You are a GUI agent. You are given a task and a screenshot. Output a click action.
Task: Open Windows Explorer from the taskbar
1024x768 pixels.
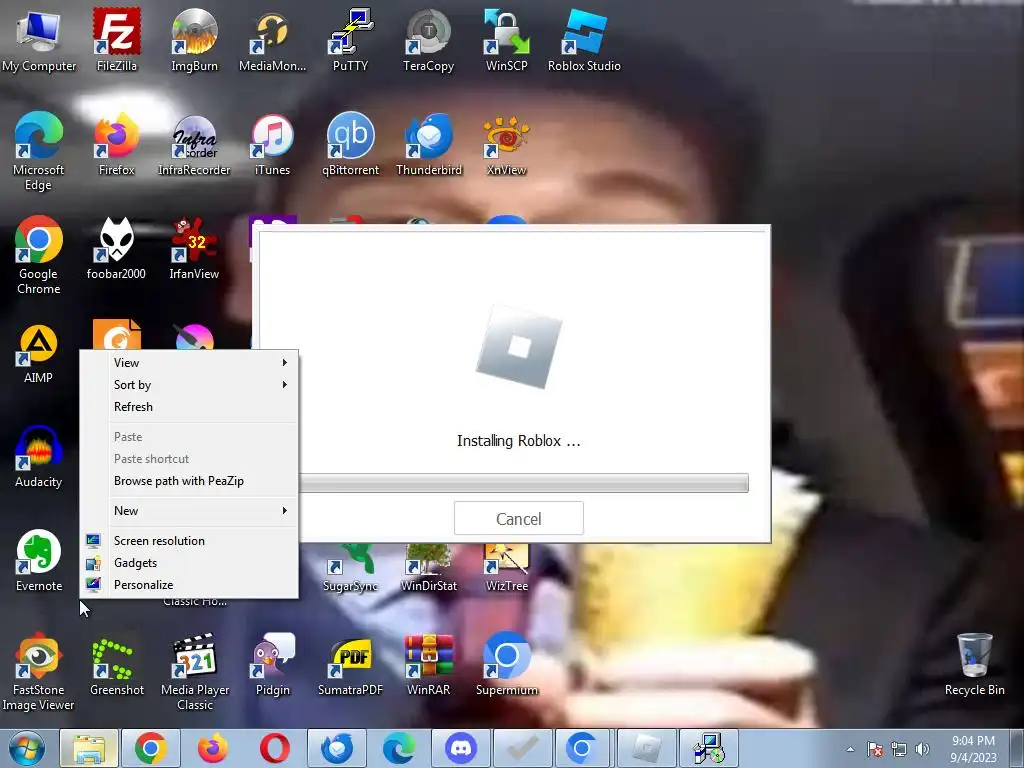tap(89, 748)
